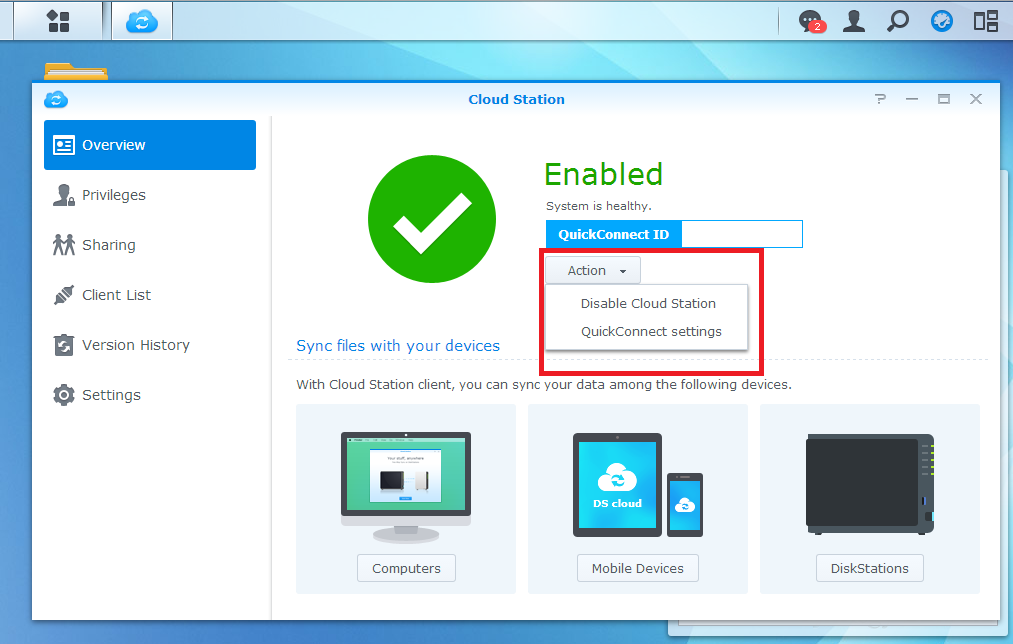The image size is (1013, 644).
Task: Click the DS cloud tablet illustration
Action: click(617, 485)
